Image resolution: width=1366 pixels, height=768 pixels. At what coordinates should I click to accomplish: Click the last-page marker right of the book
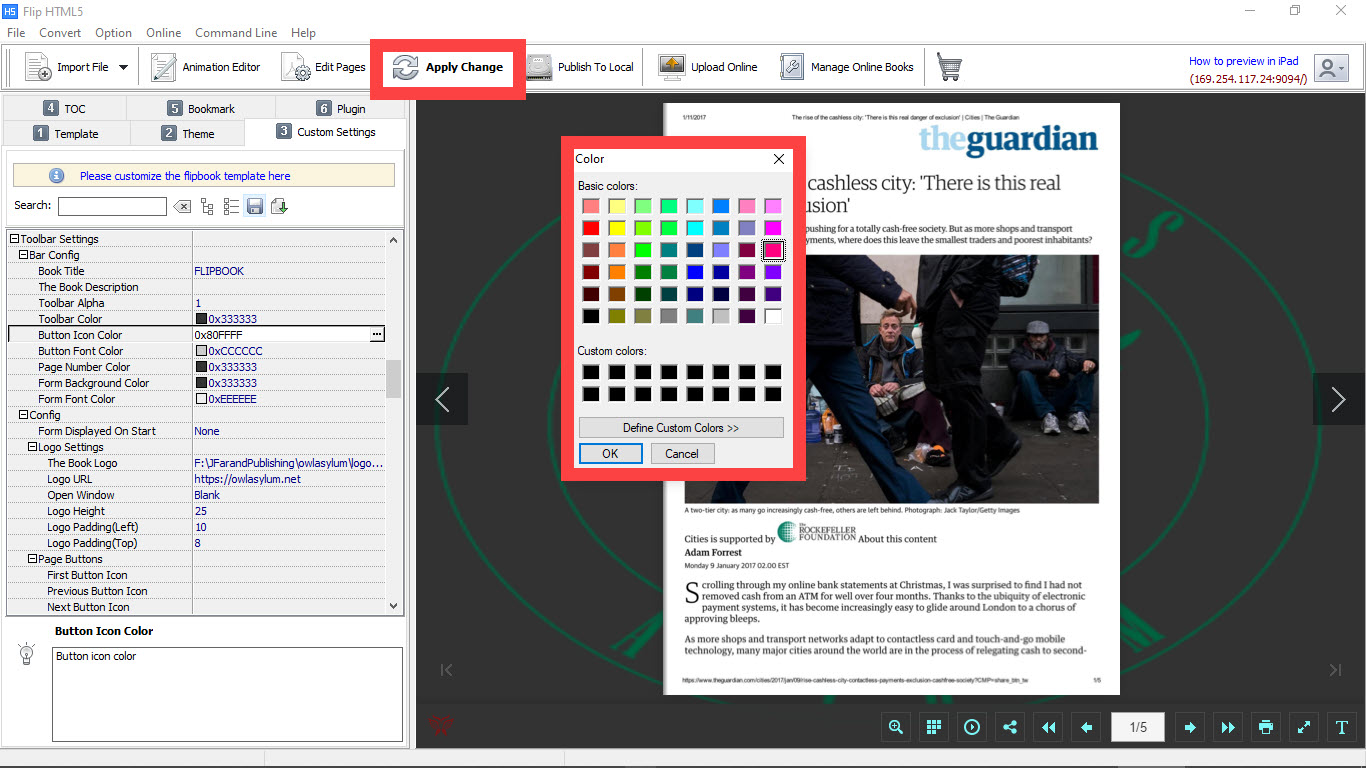1335,669
